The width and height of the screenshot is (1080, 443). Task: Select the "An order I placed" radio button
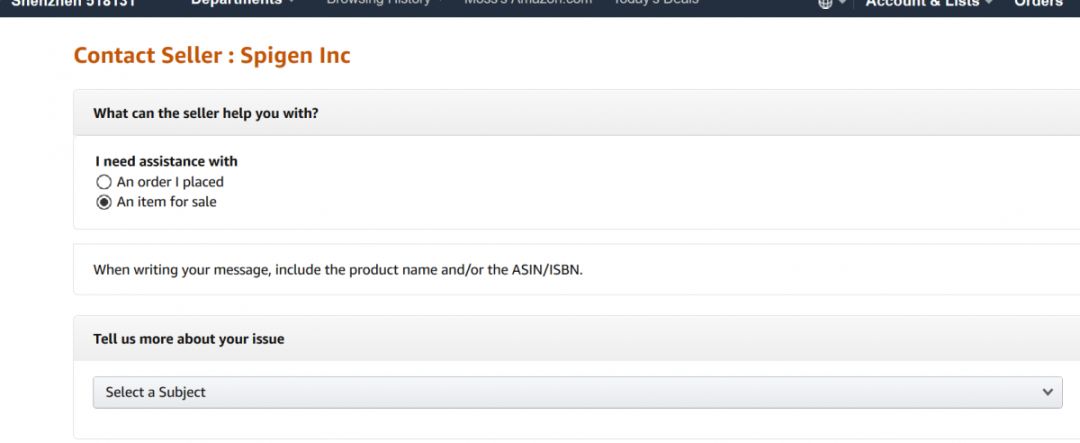coord(104,183)
